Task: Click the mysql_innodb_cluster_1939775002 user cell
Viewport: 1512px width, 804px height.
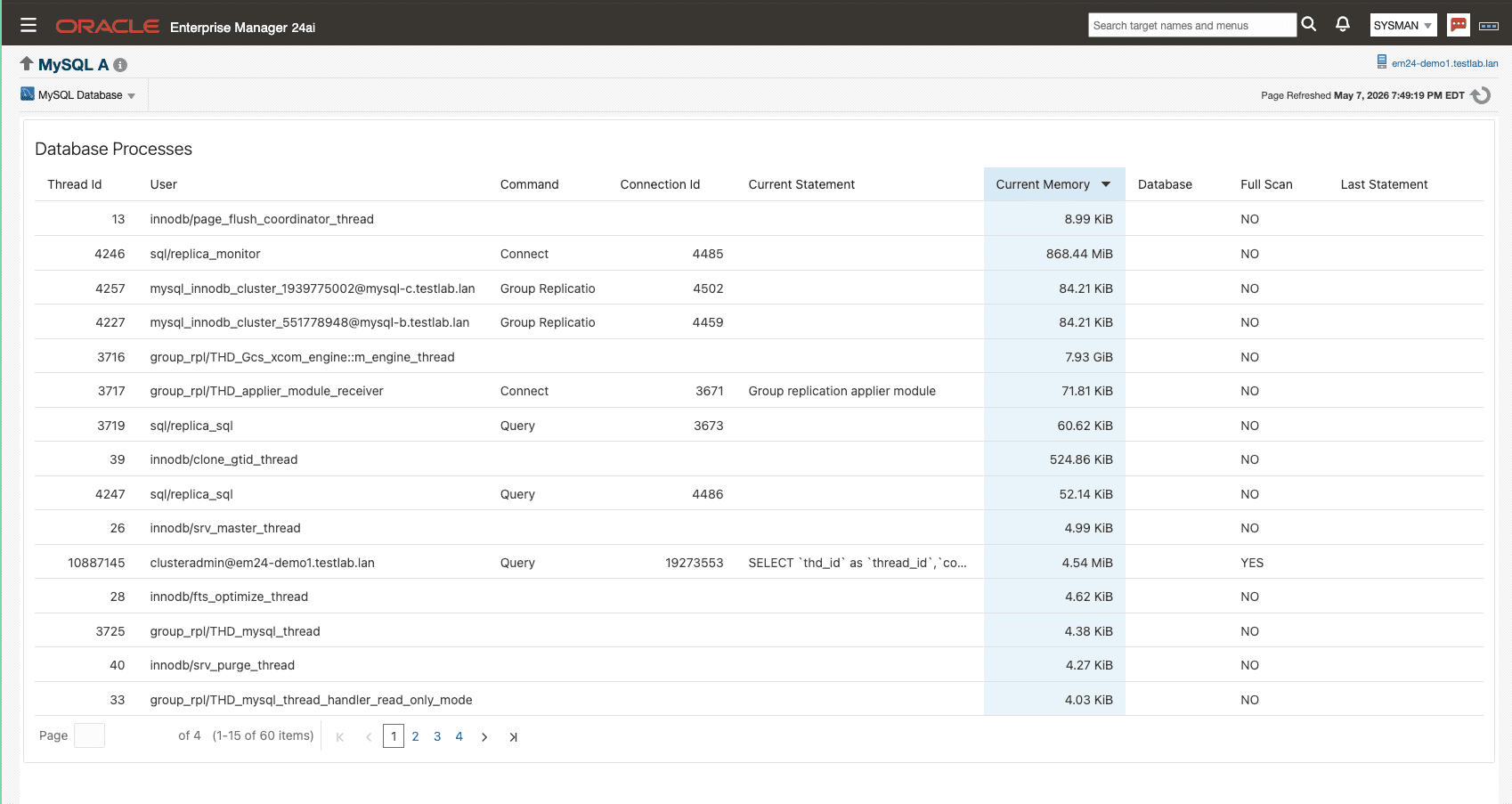Action: point(313,288)
